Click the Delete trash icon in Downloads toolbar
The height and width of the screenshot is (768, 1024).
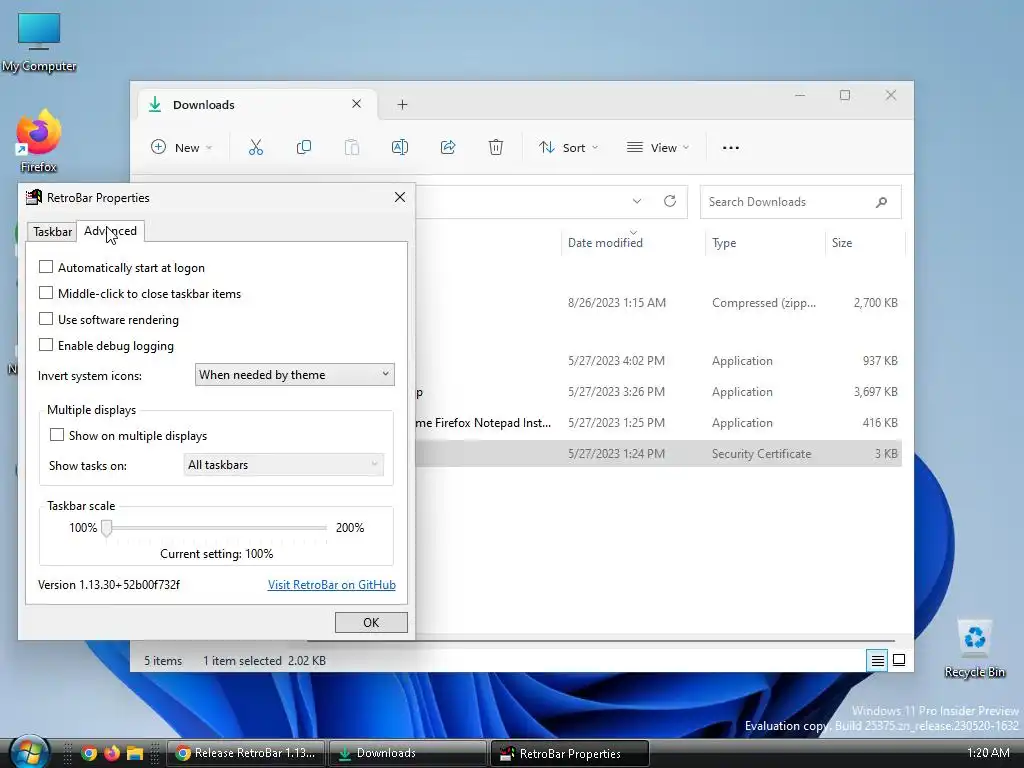click(496, 148)
